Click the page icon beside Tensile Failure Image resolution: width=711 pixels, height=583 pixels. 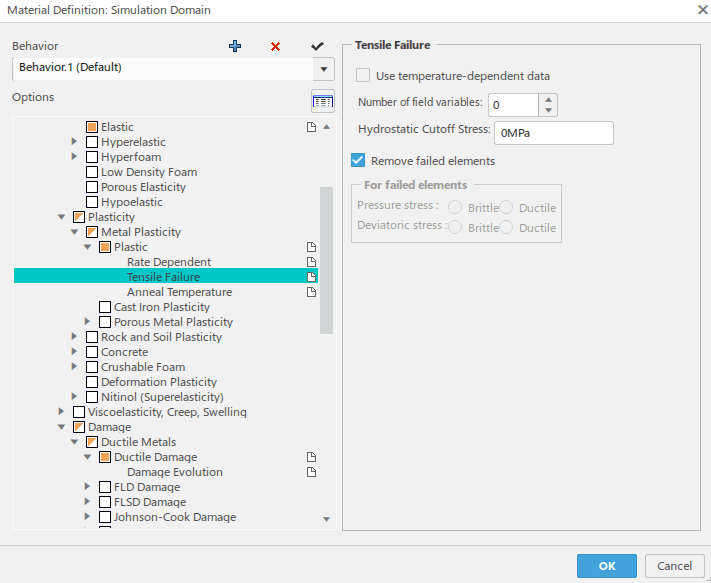tap(312, 277)
